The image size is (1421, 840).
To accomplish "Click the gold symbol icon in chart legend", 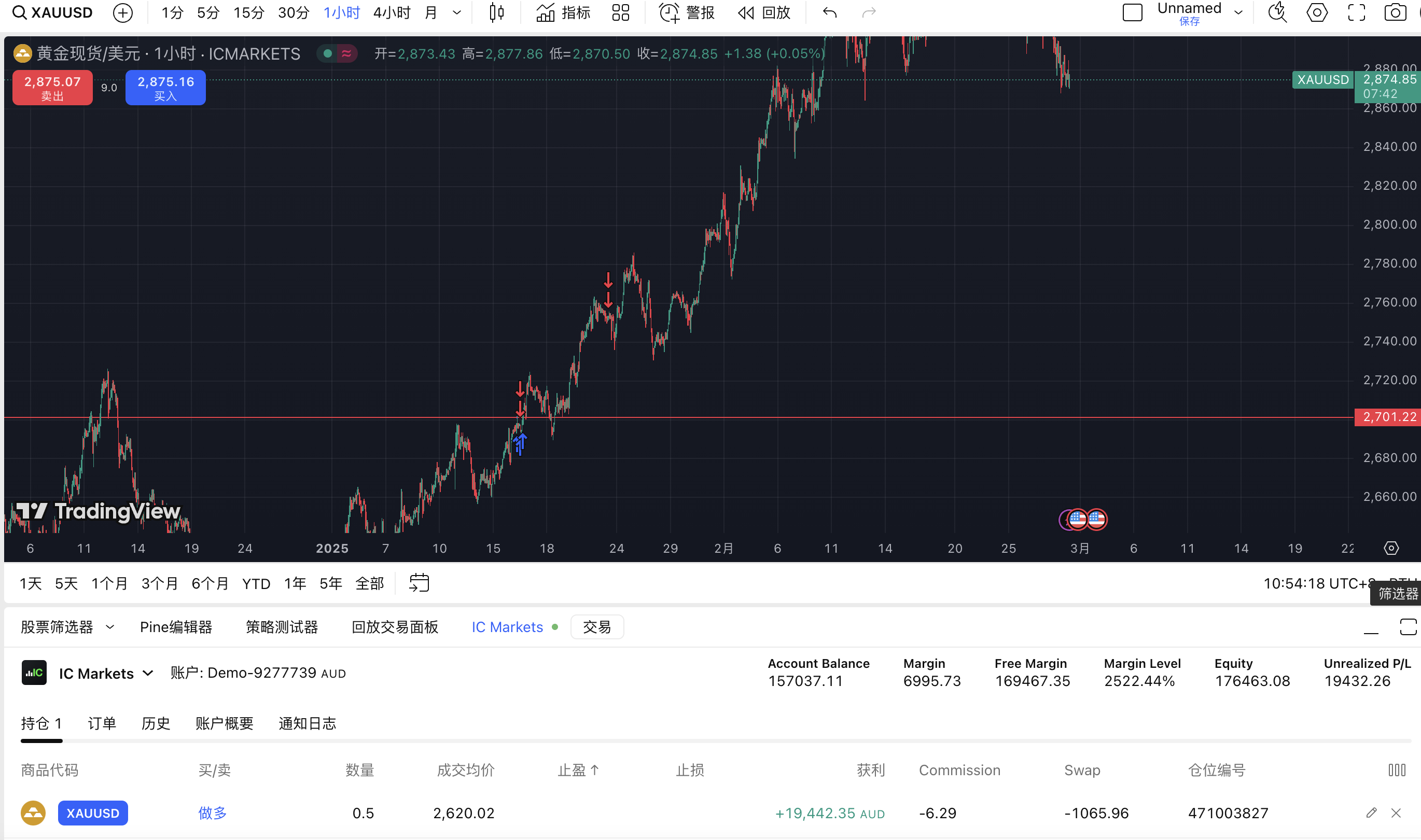I will point(23,54).
